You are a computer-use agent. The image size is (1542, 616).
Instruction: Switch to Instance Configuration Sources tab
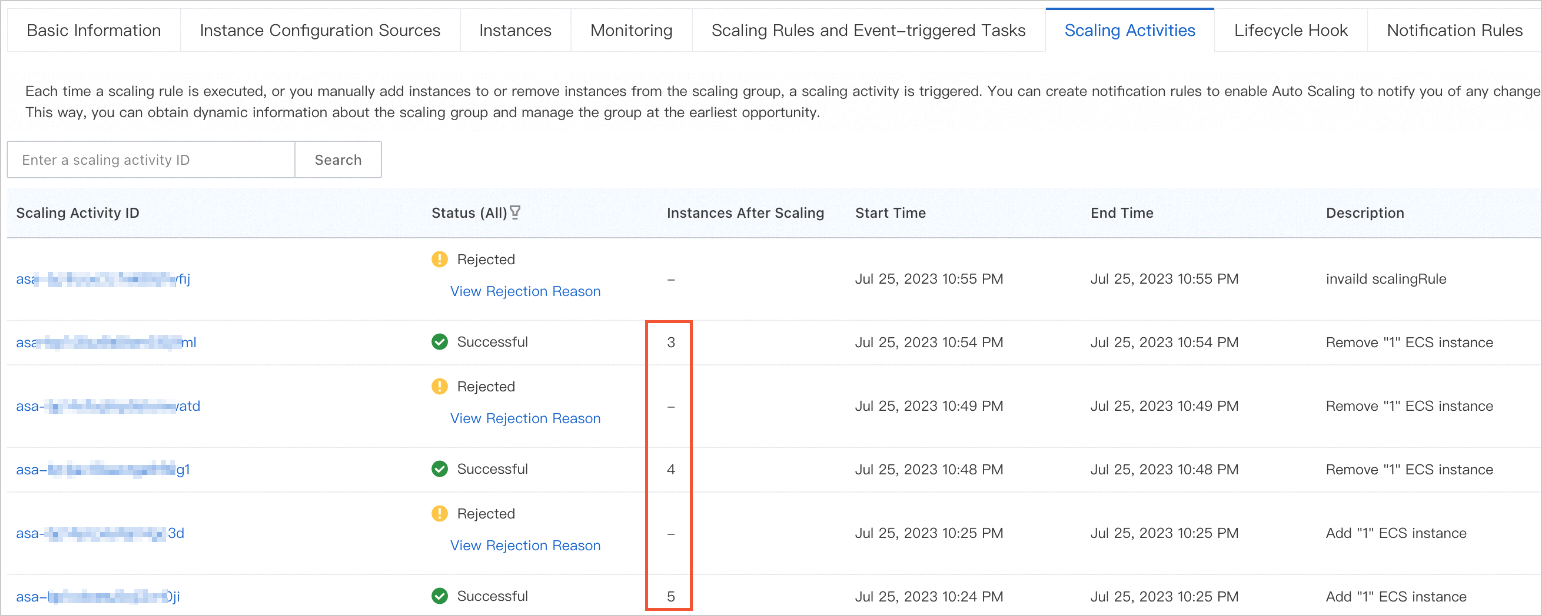pyautogui.click(x=320, y=30)
